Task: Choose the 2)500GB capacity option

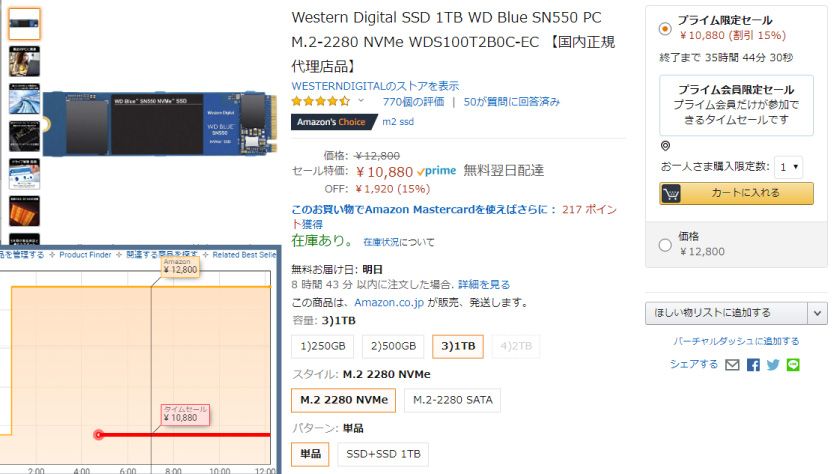Action: click(393, 346)
